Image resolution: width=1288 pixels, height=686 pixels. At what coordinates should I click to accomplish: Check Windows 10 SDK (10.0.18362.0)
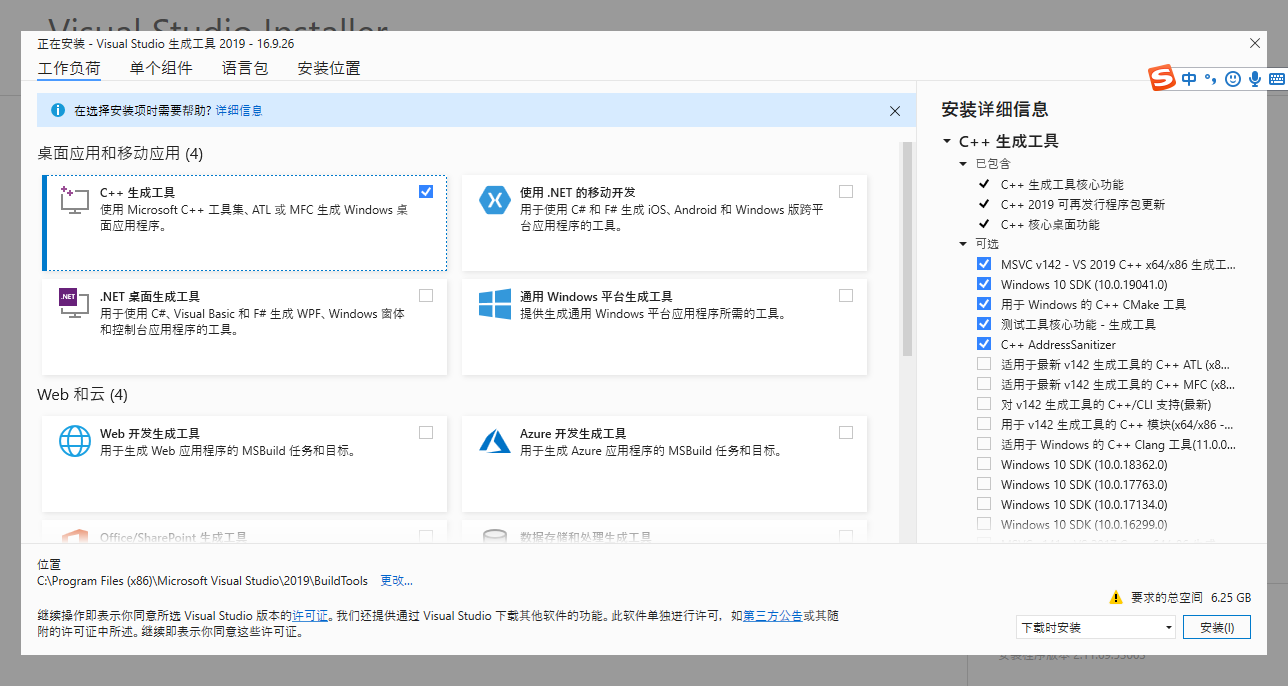tap(984, 464)
